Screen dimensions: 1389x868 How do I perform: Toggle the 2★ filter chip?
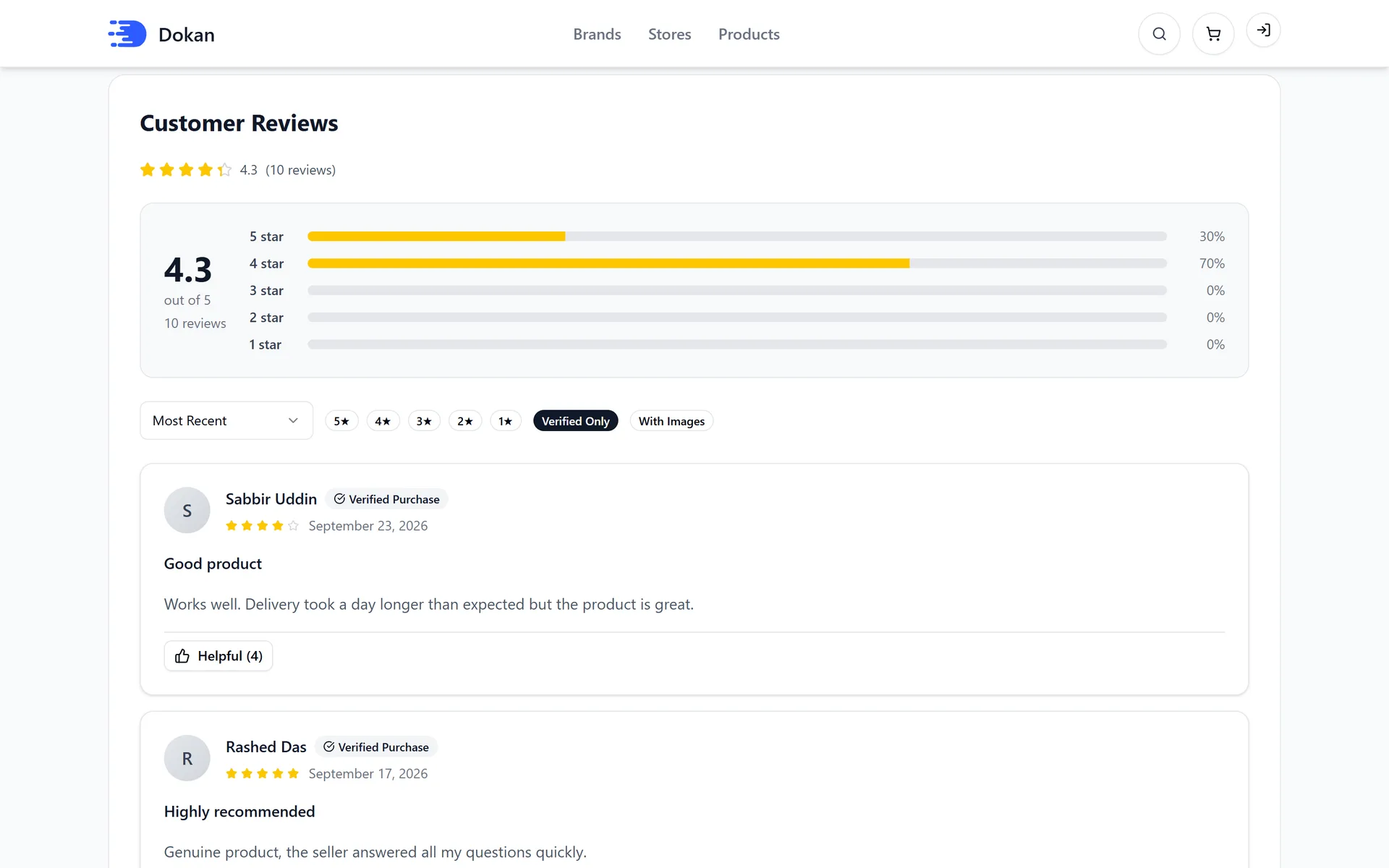[x=465, y=421]
